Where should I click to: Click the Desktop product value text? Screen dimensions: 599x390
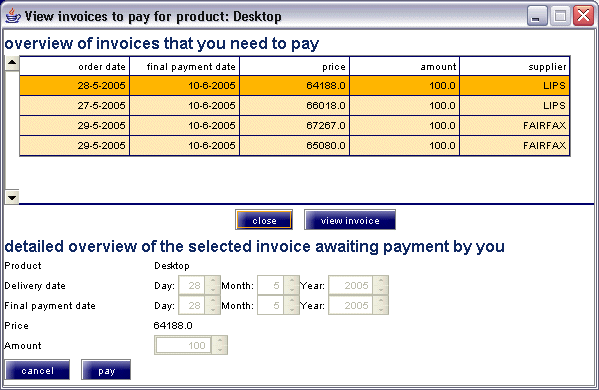tap(172, 266)
